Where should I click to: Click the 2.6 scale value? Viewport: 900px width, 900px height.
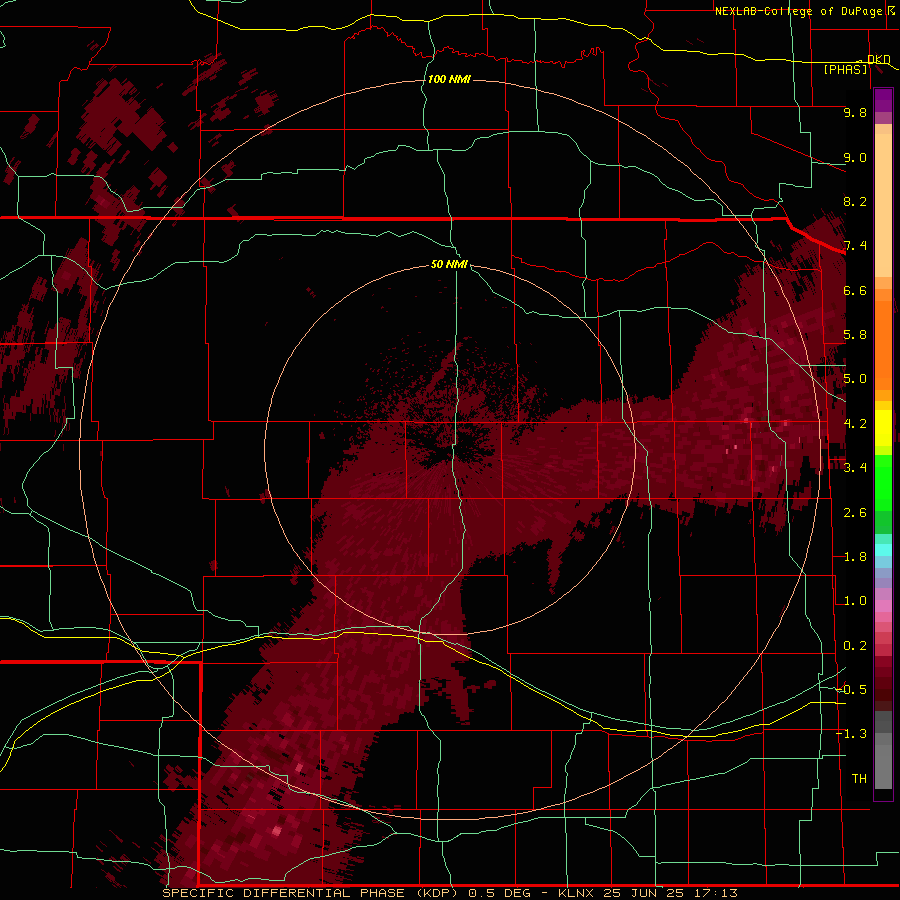(x=855, y=513)
